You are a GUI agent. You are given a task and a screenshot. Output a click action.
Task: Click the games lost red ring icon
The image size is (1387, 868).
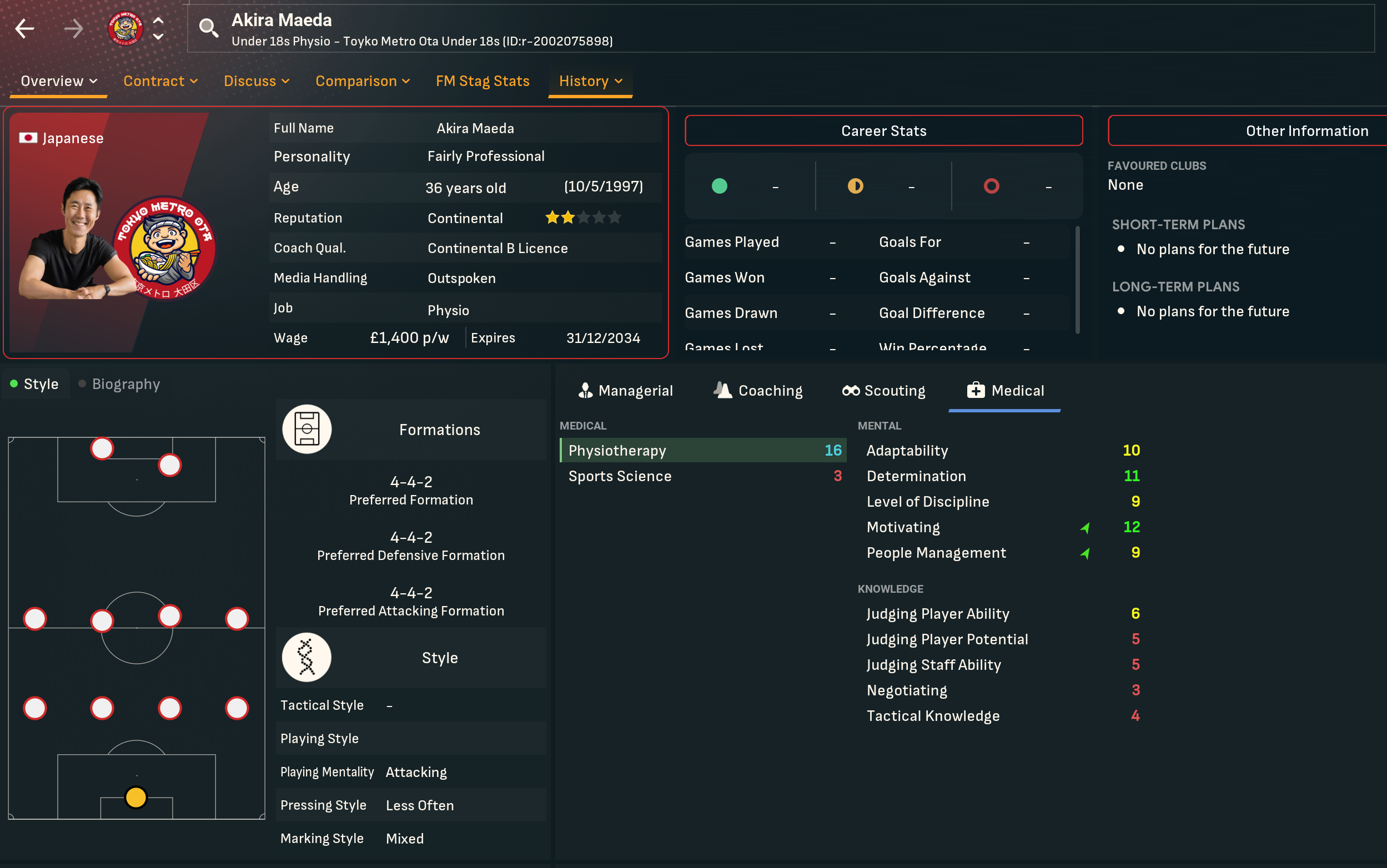pos(991,186)
